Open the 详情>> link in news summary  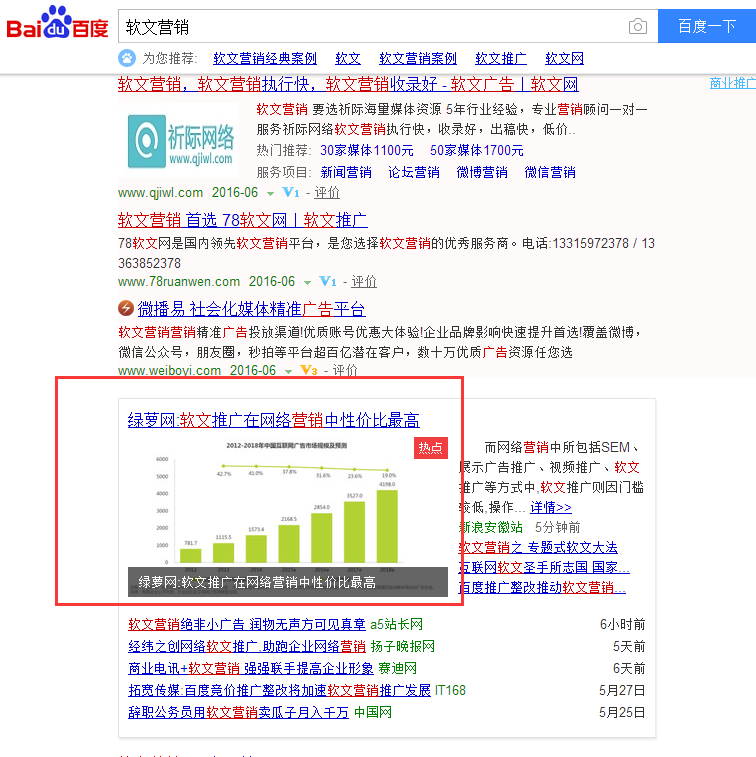coord(551,508)
